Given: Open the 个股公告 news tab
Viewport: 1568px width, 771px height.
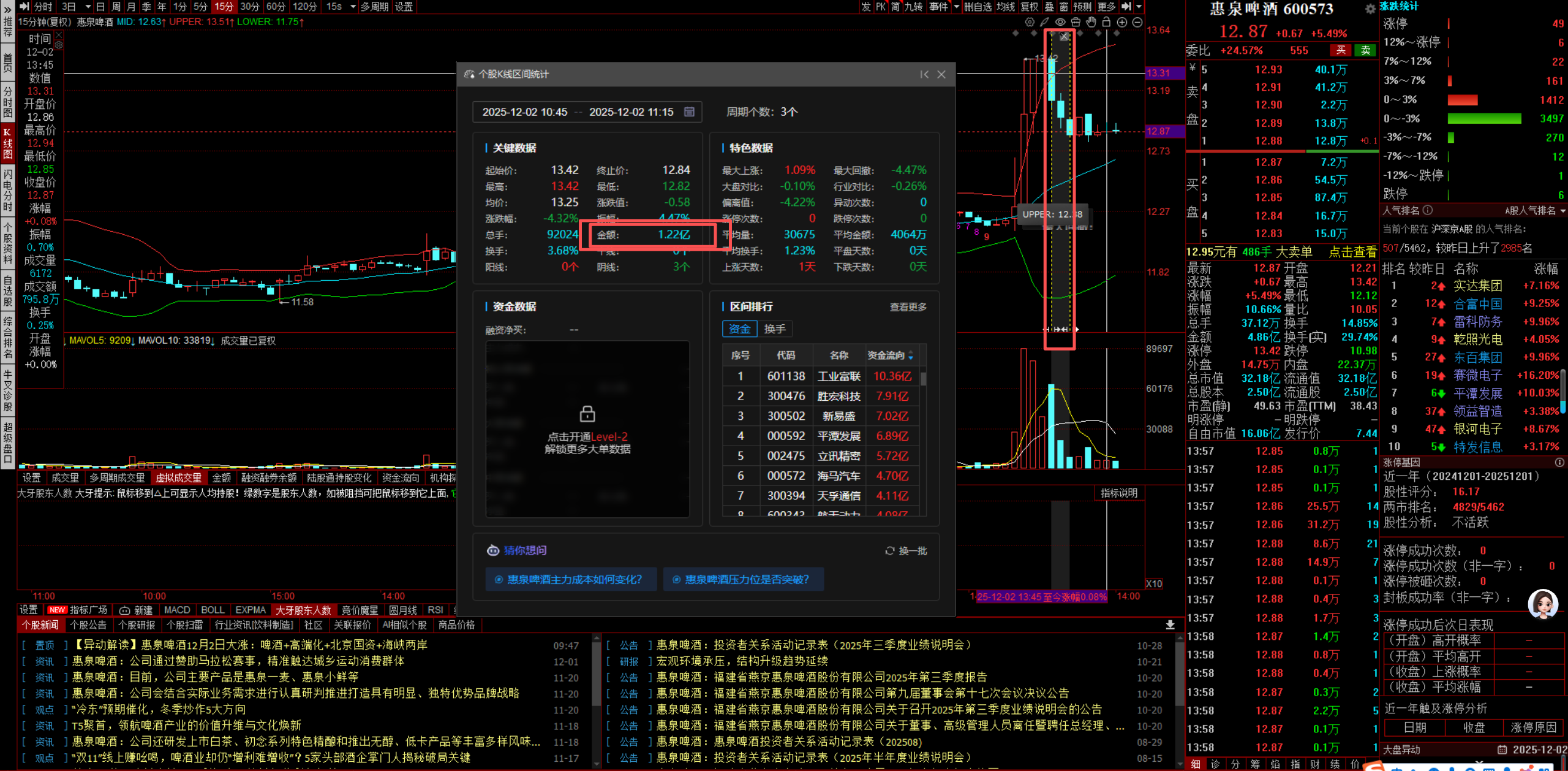Looking at the screenshot, I should click(x=88, y=625).
